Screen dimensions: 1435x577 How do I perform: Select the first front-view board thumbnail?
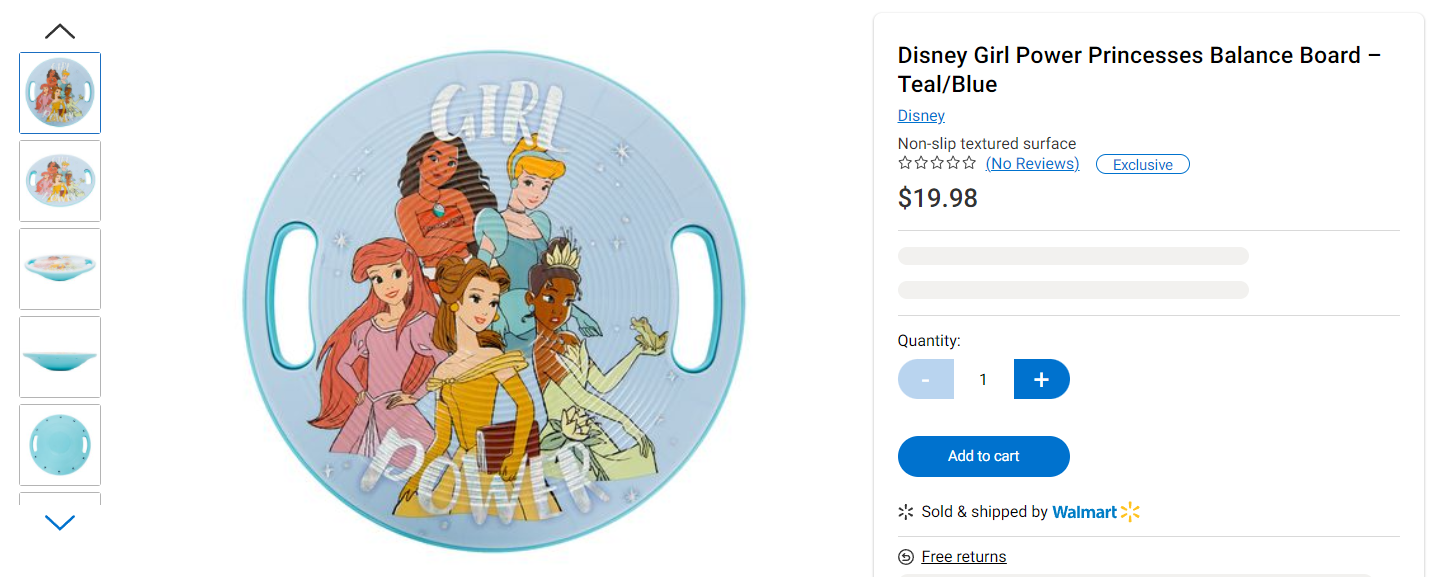pyautogui.click(x=60, y=93)
